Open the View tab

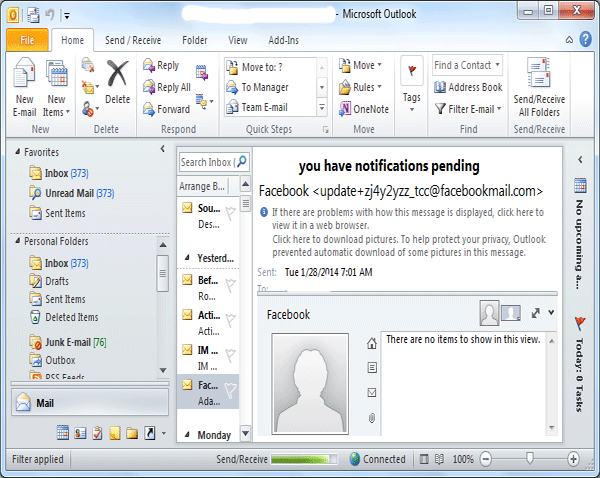(x=238, y=40)
